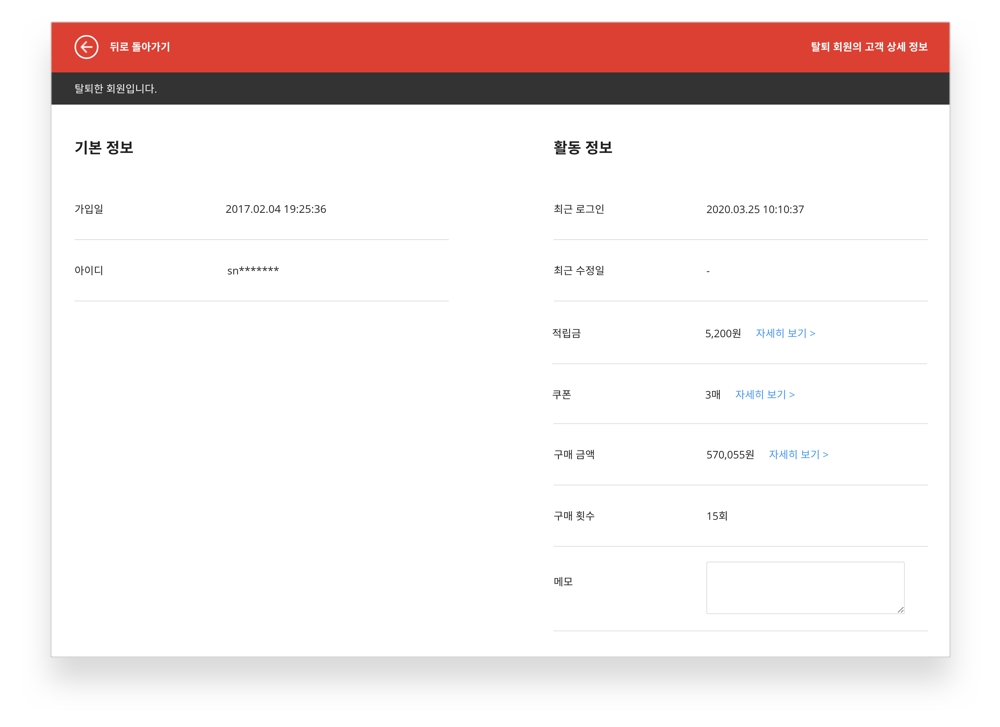The image size is (1000, 727).
Task: Click the 가입일 date value 2017.02.04
Action: [x=275, y=210]
